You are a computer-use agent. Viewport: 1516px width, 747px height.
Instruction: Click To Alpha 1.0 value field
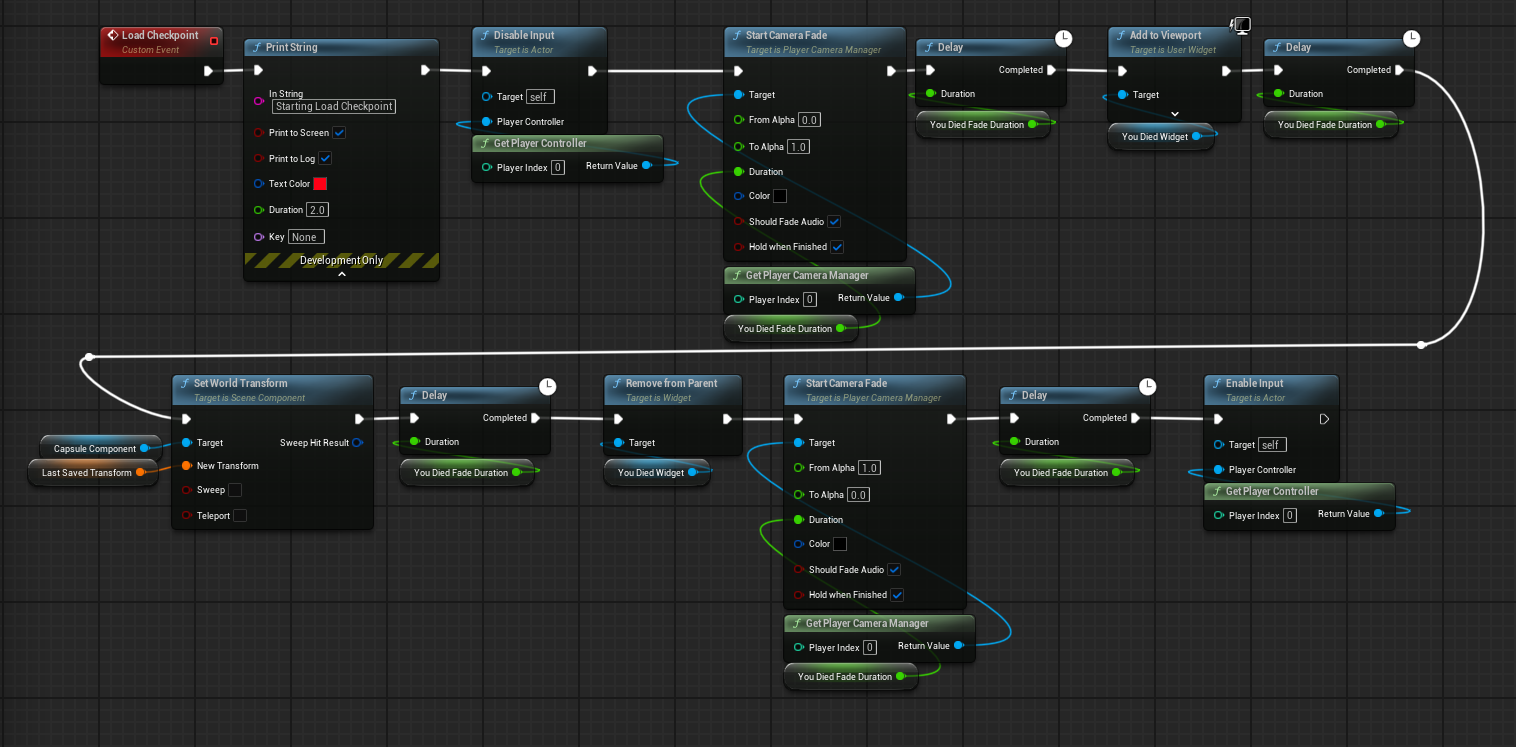coord(798,147)
